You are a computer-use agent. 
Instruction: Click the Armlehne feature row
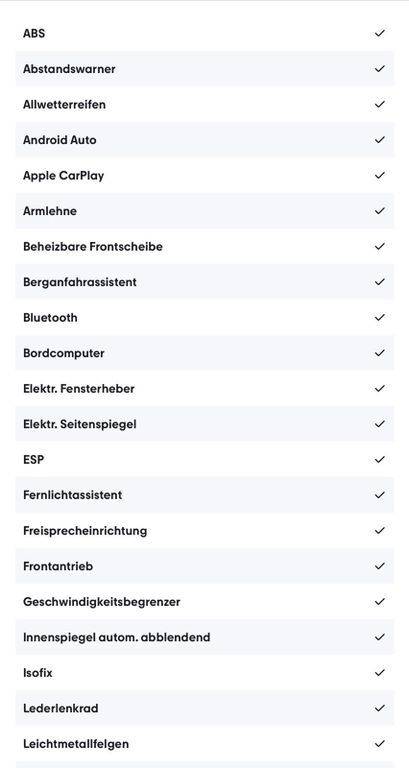tap(205, 211)
